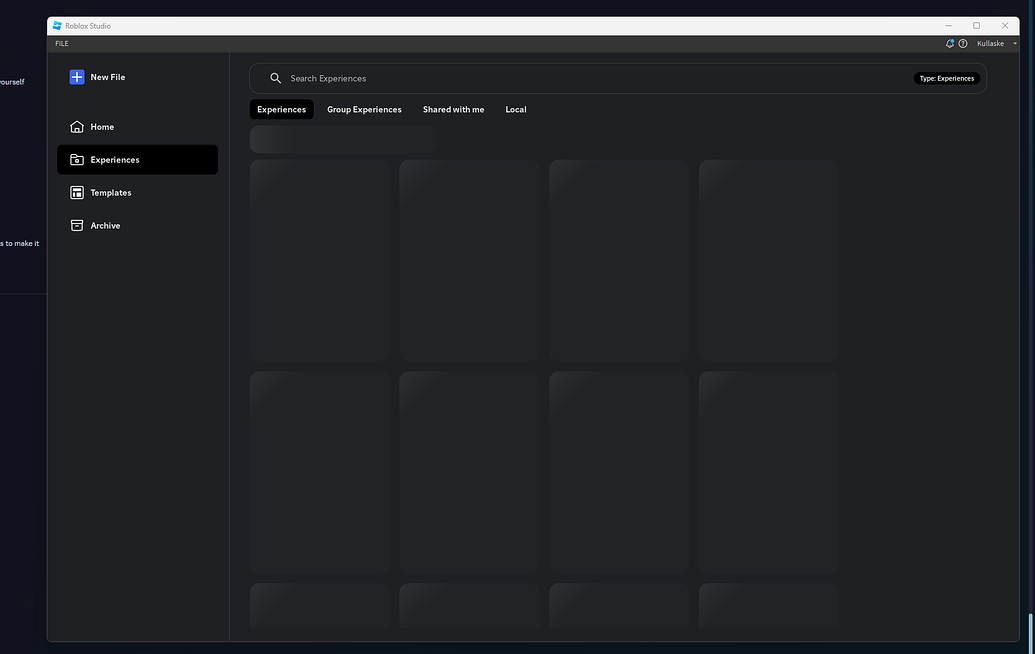This screenshot has height=654, width=1035.
Task: Go to Home in the sidebar
Action: point(137,127)
